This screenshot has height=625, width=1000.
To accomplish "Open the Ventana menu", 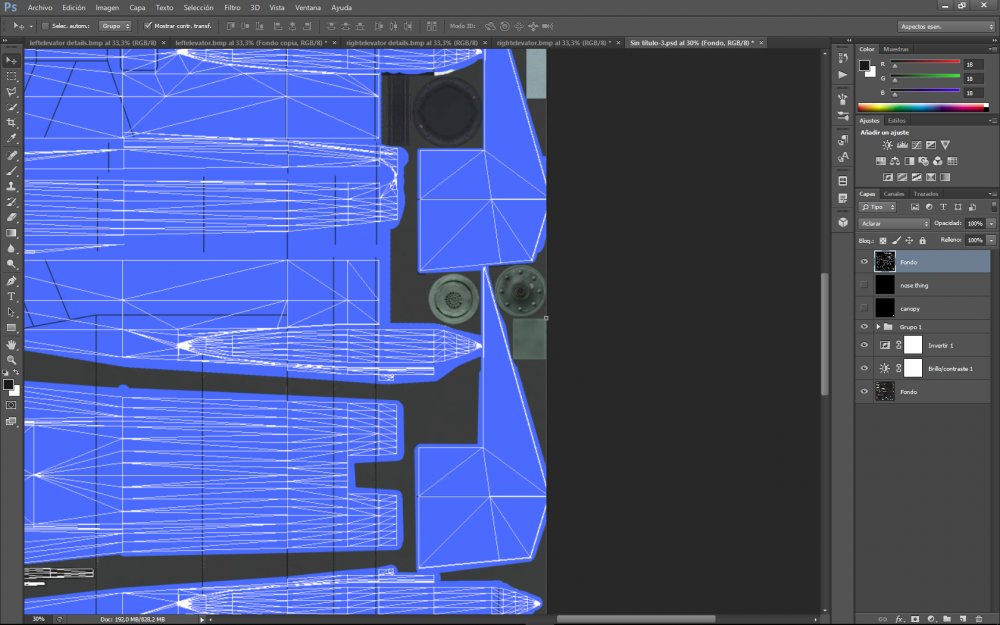I will coord(308,8).
